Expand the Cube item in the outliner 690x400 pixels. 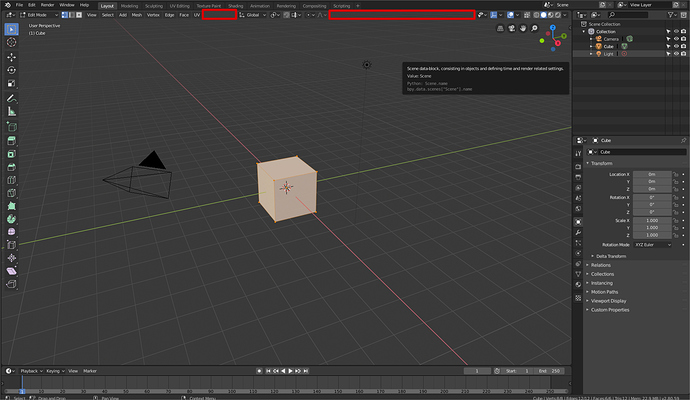tap(591, 46)
